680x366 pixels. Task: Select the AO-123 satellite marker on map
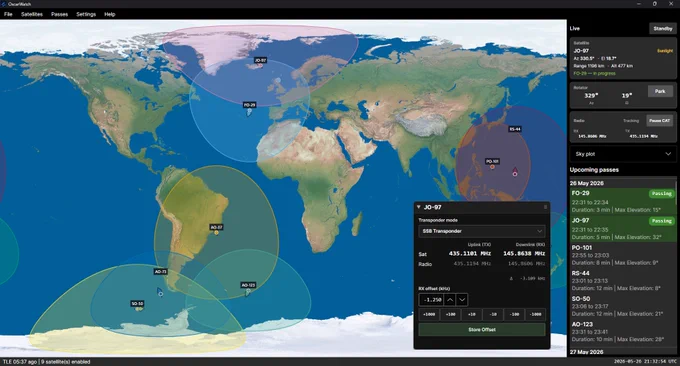248,292
